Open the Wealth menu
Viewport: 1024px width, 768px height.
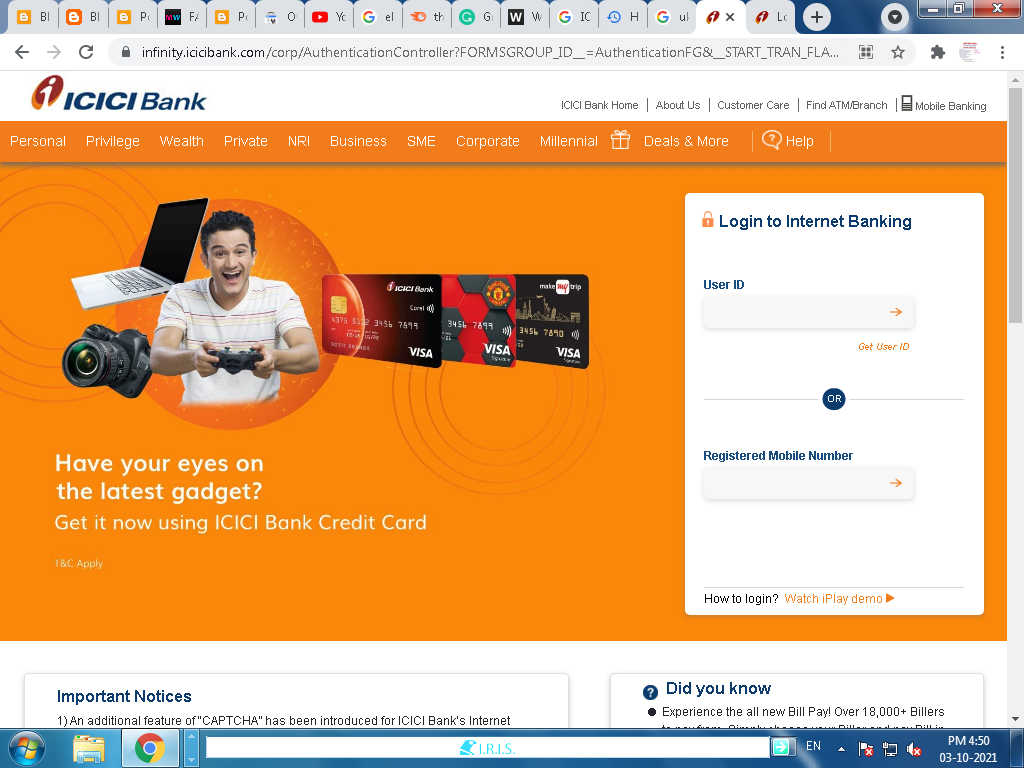(x=182, y=141)
